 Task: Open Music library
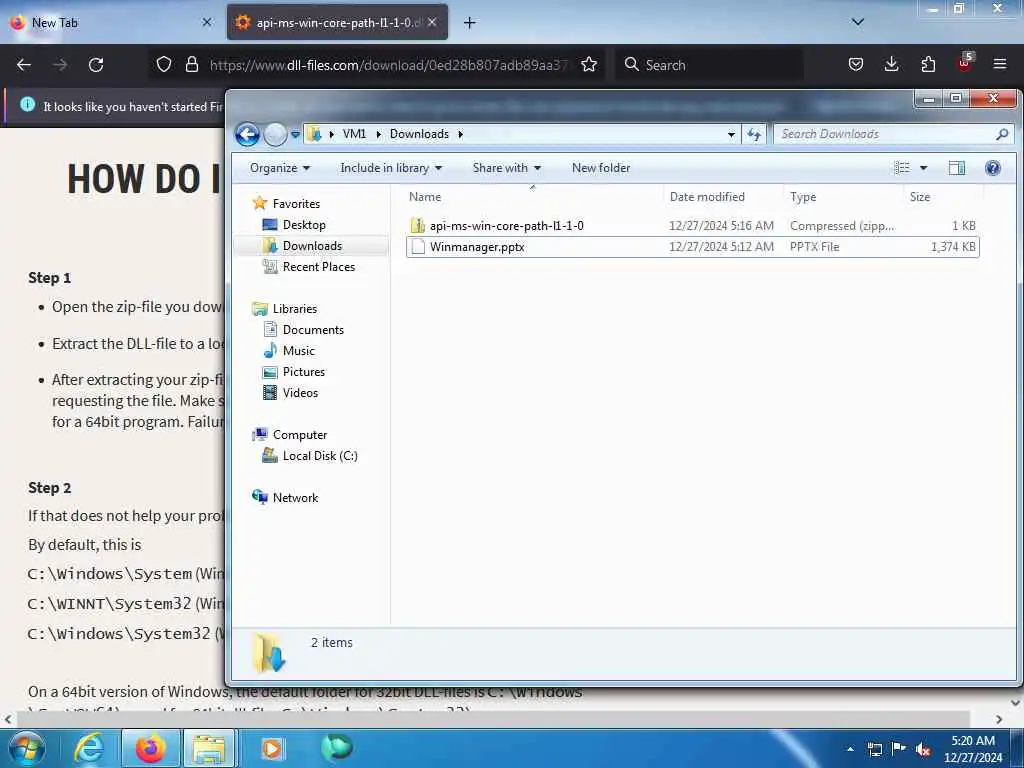click(x=298, y=351)
